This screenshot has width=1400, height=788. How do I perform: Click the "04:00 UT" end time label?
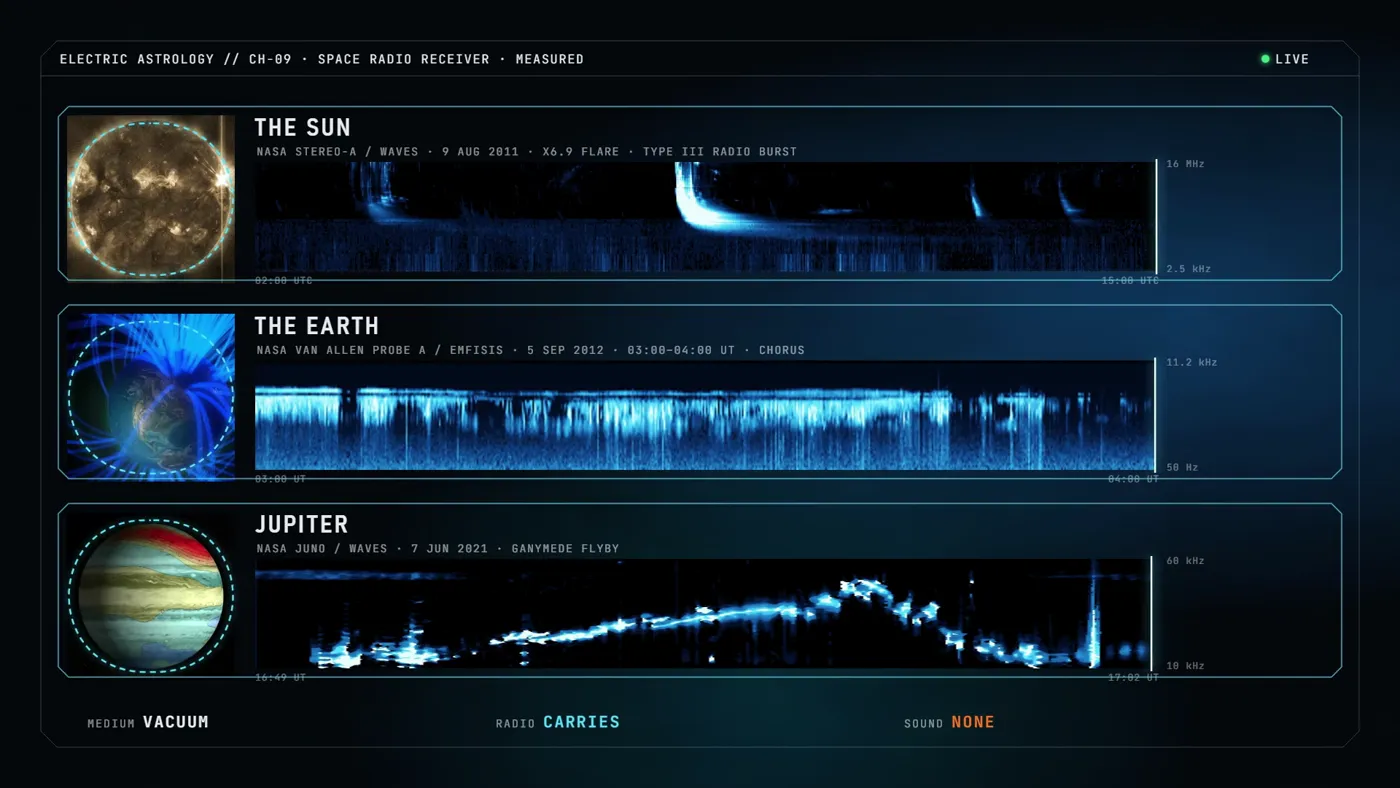pos(1133,479)
